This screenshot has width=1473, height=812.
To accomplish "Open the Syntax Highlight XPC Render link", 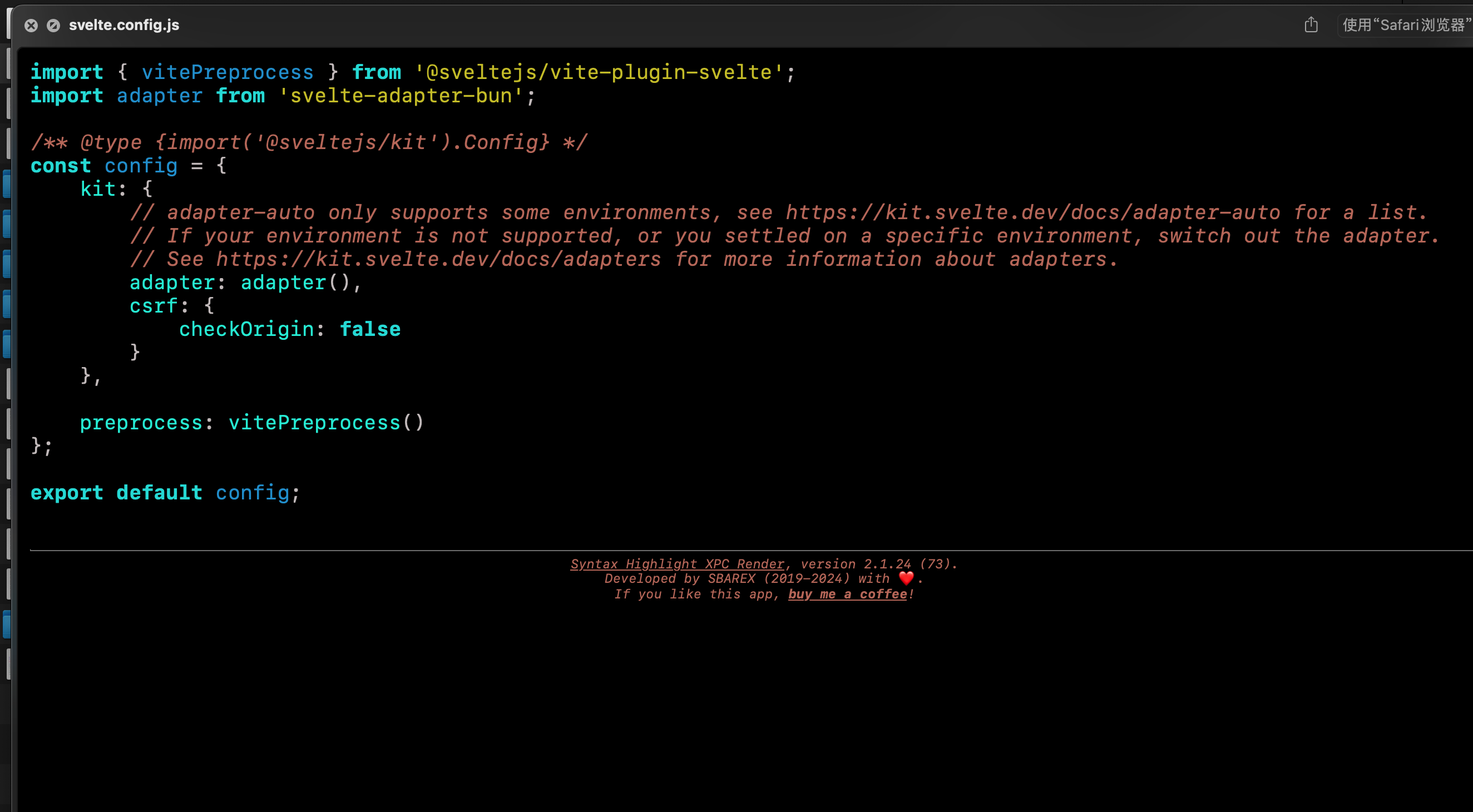I will pos(678,564).
